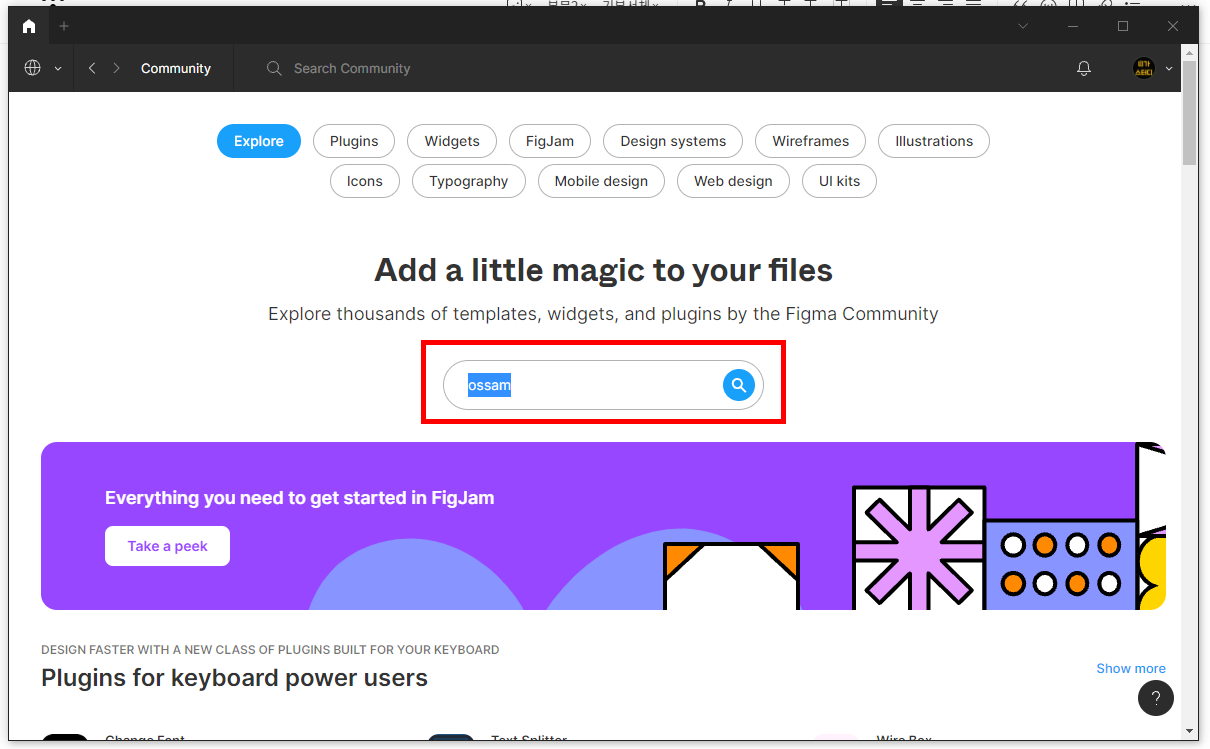
Task: Click Take a peek button
Action: pyautogui.click(x=167, y=546)
